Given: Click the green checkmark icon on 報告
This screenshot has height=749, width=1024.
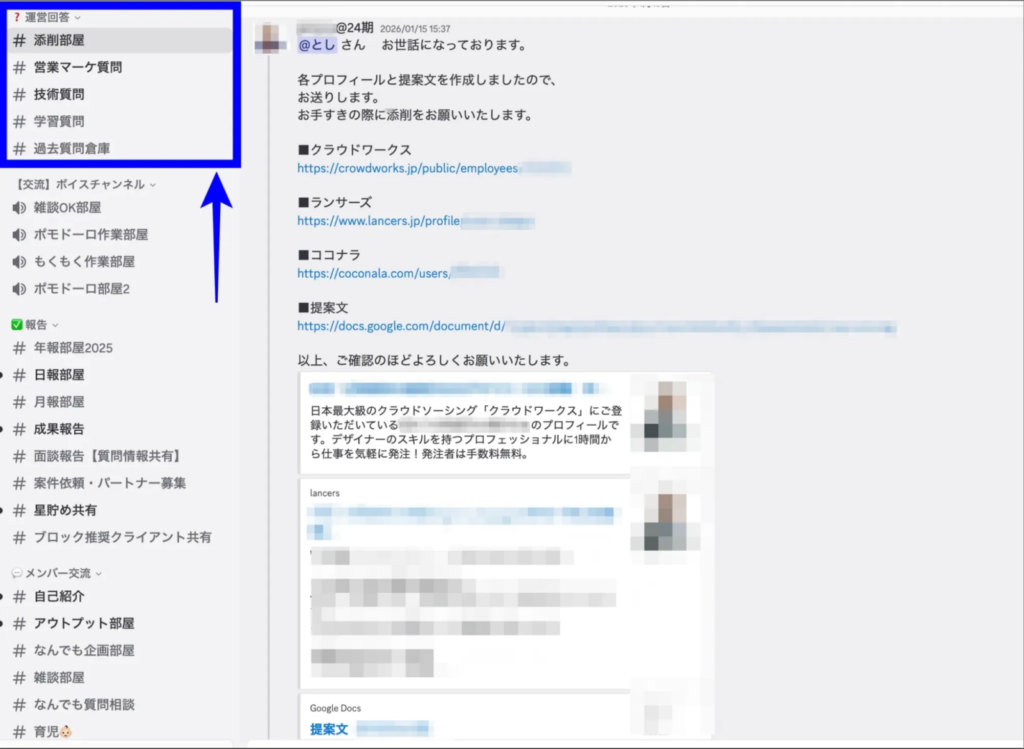Looking at the screenshot, I should point(18,322).
